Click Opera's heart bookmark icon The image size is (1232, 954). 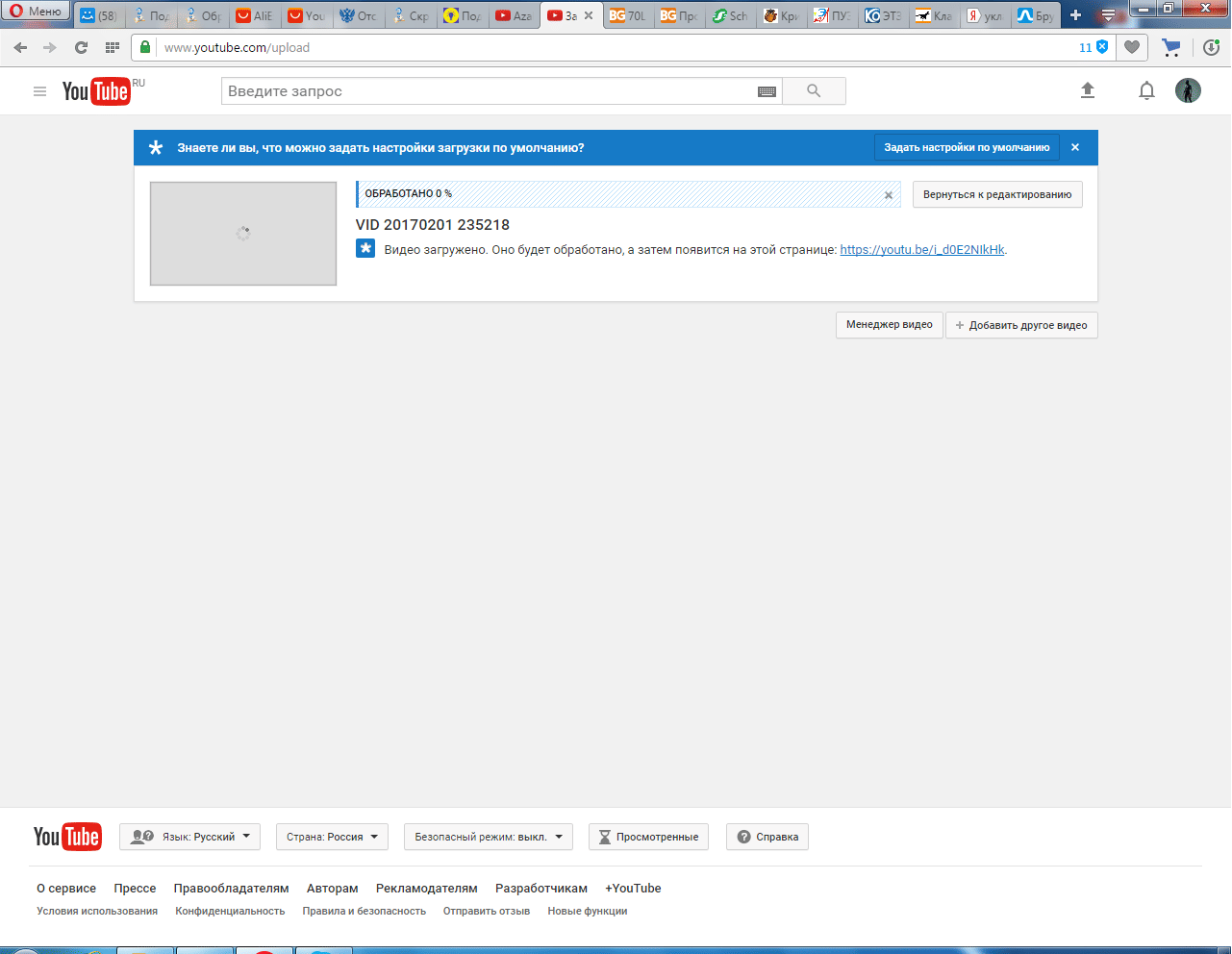(x=1132, y=47)
